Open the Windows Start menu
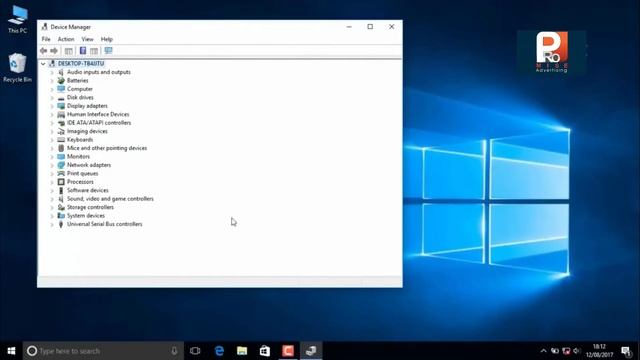This screenshot has width=640, height=360. point(11,351)
